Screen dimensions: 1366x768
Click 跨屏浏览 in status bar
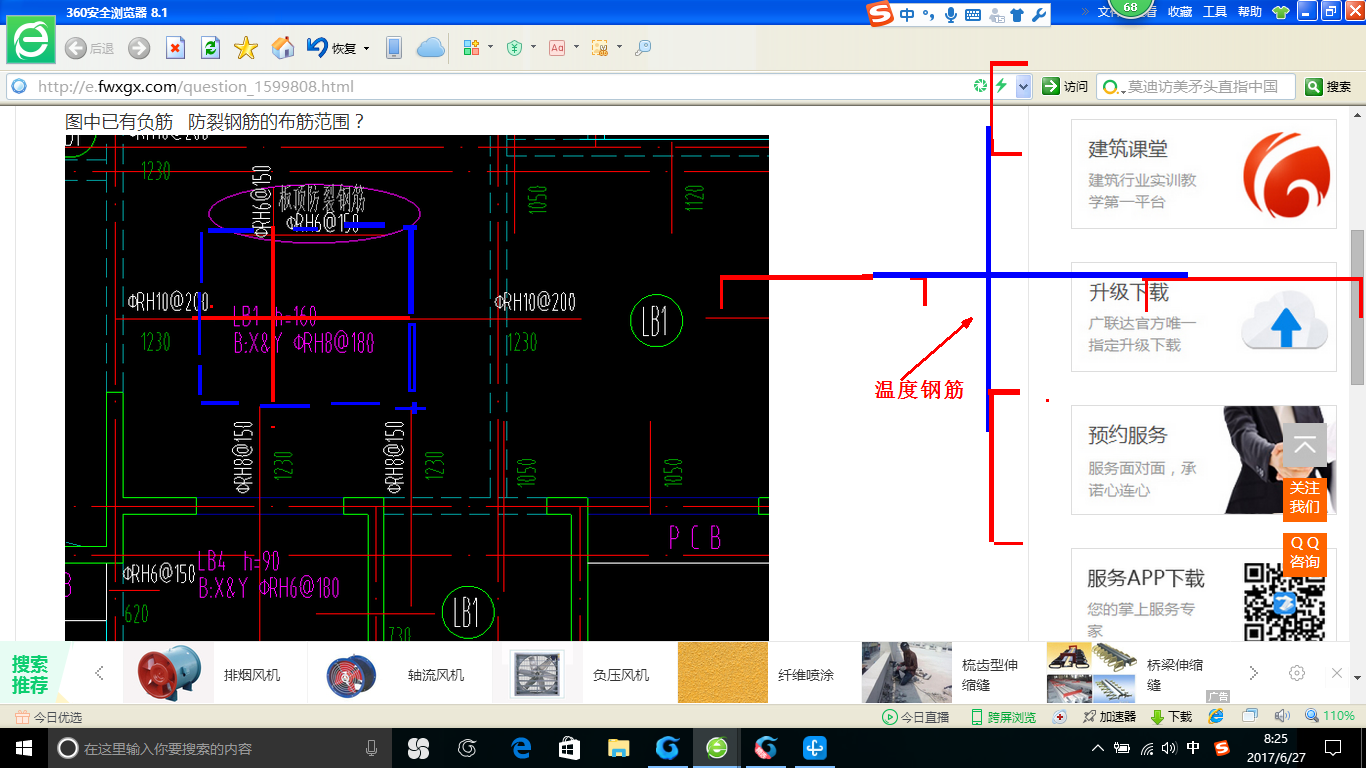point(1004,717)
